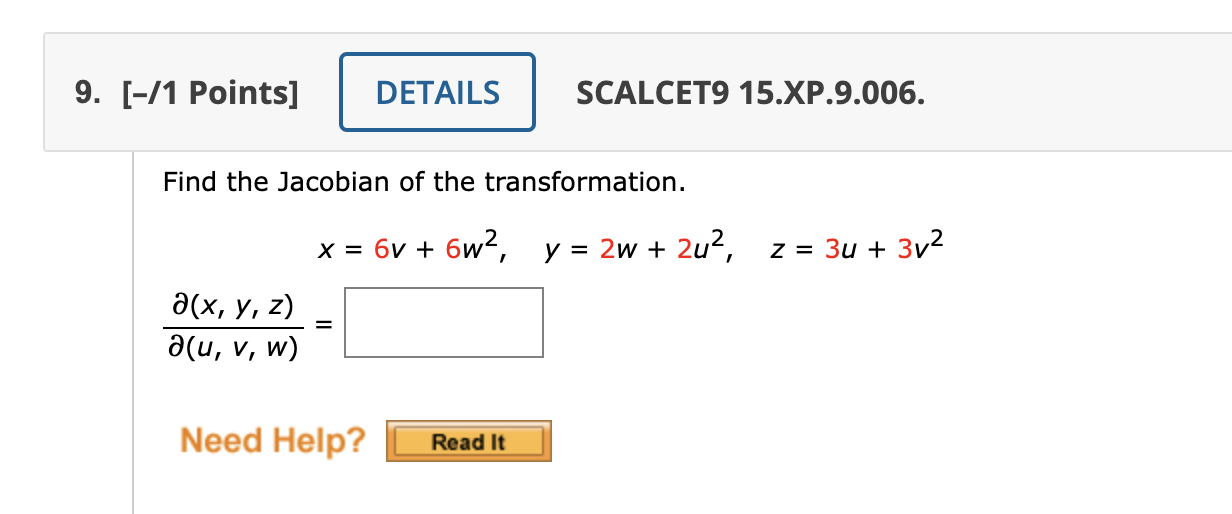The image size is (1232, 514).
Task: Focus the Jacobian answer input box
Action: tap(444, 322)
